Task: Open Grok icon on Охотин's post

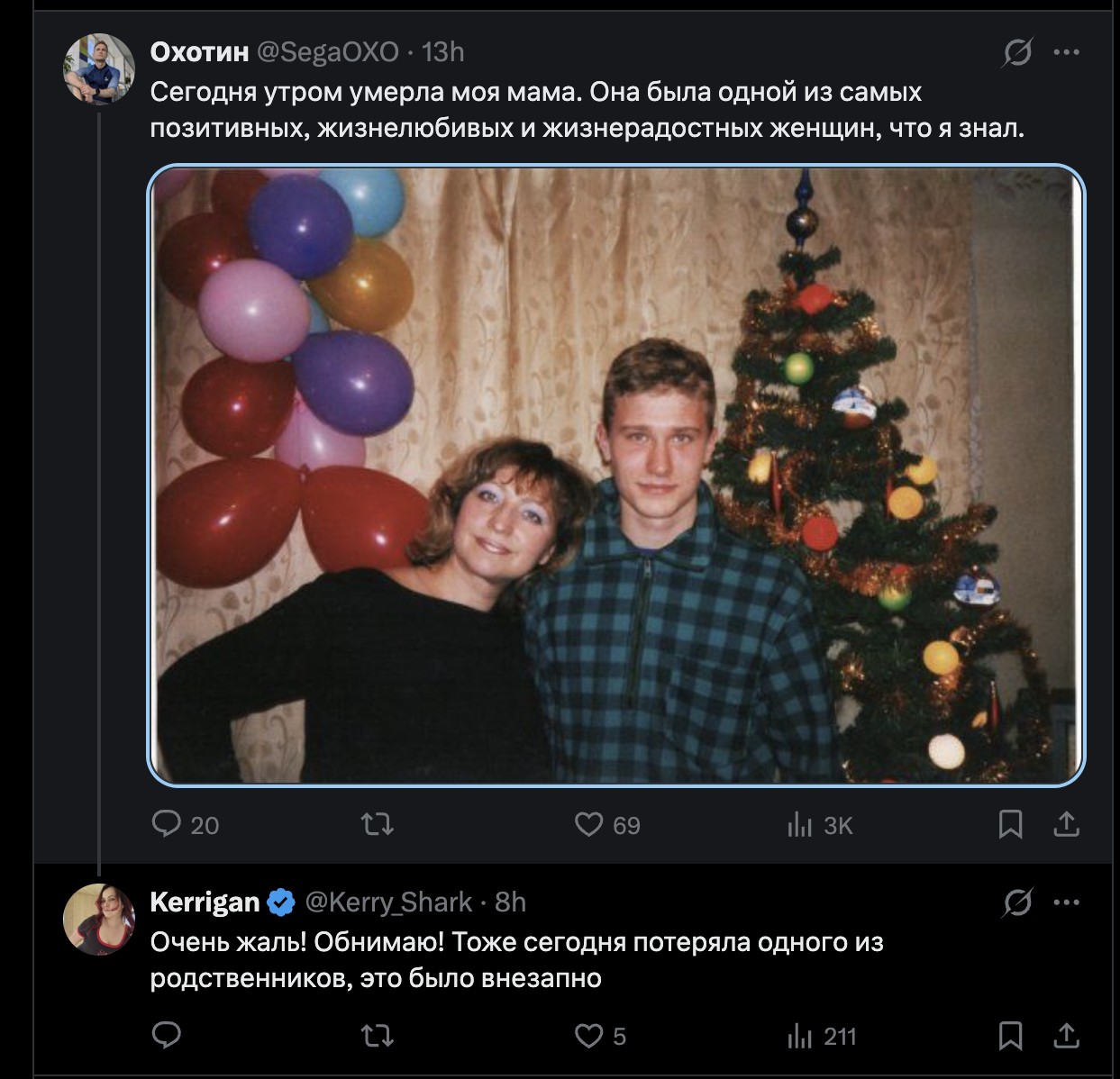Action: (x=1017, y=52)
